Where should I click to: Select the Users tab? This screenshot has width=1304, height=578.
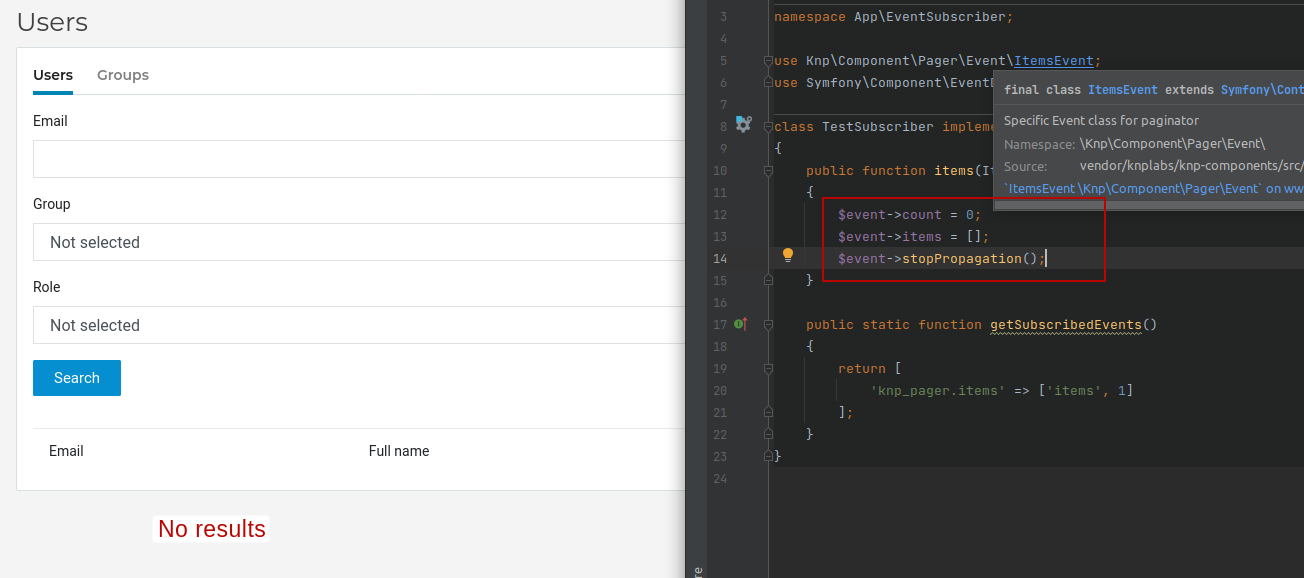(x=53, y=75)
